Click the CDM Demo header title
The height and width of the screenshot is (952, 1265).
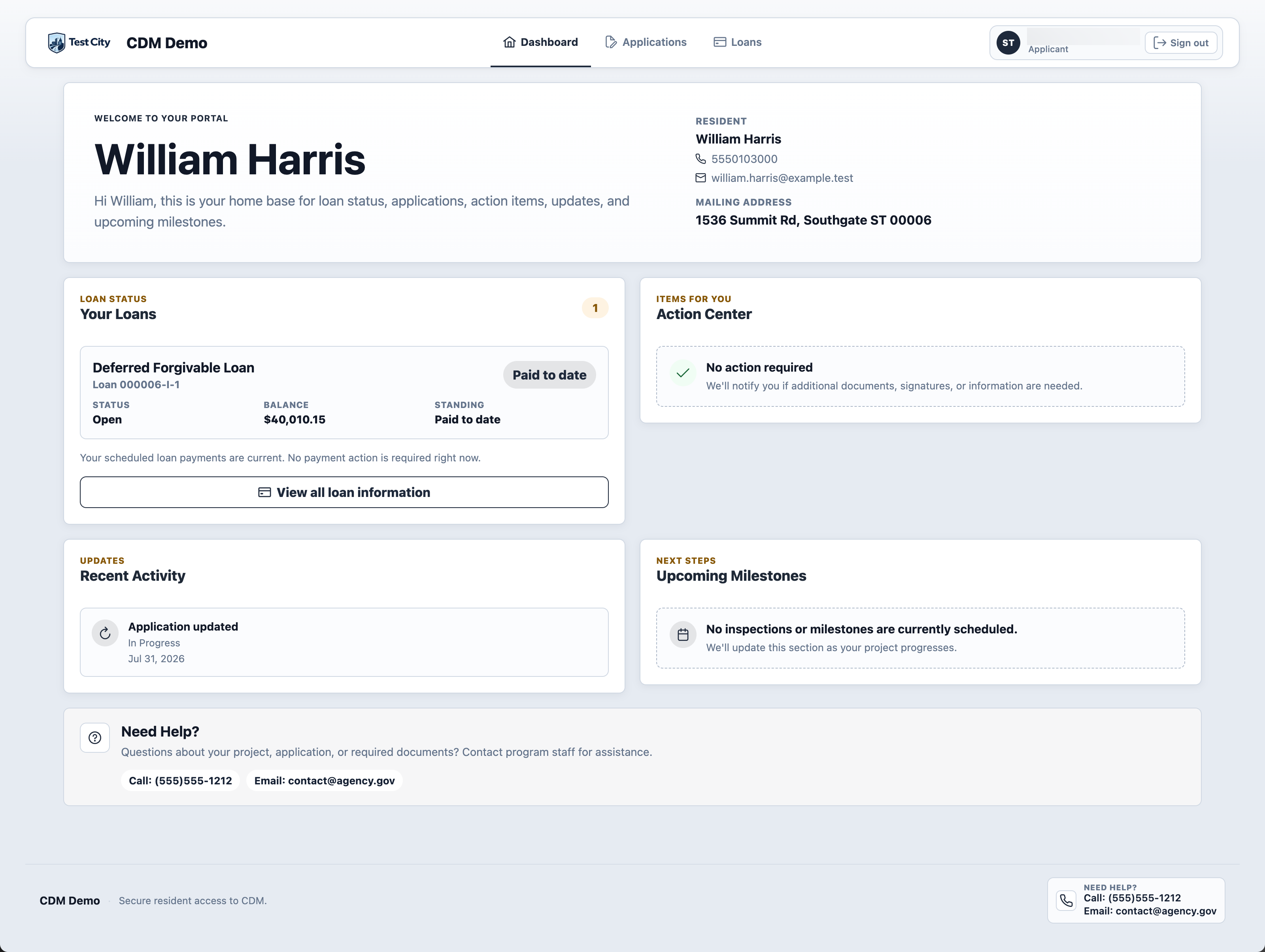(166, 43)
